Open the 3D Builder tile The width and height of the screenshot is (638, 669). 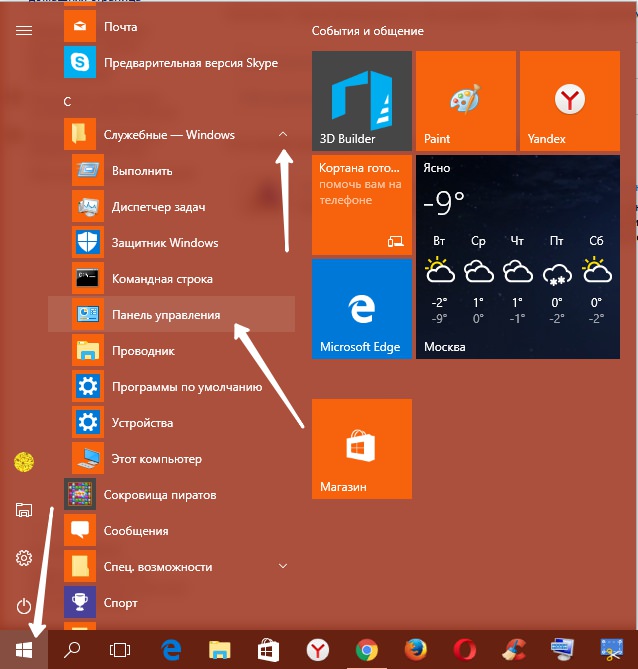point(361,100)
